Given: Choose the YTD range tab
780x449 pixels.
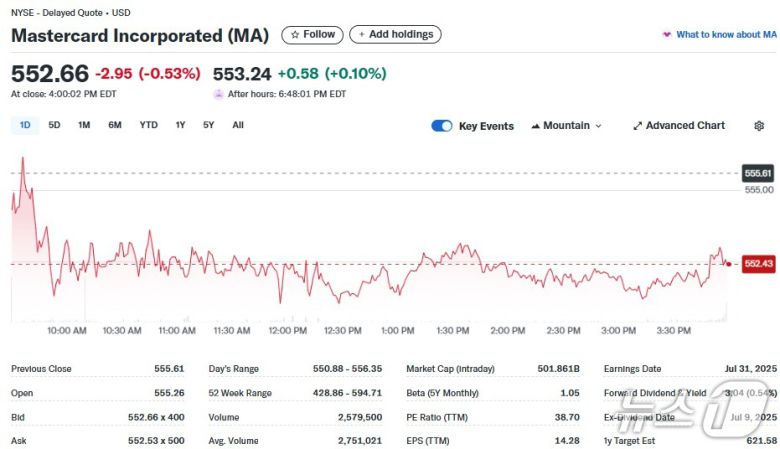Looking at the screenshot, I should [x=148, y=125].
